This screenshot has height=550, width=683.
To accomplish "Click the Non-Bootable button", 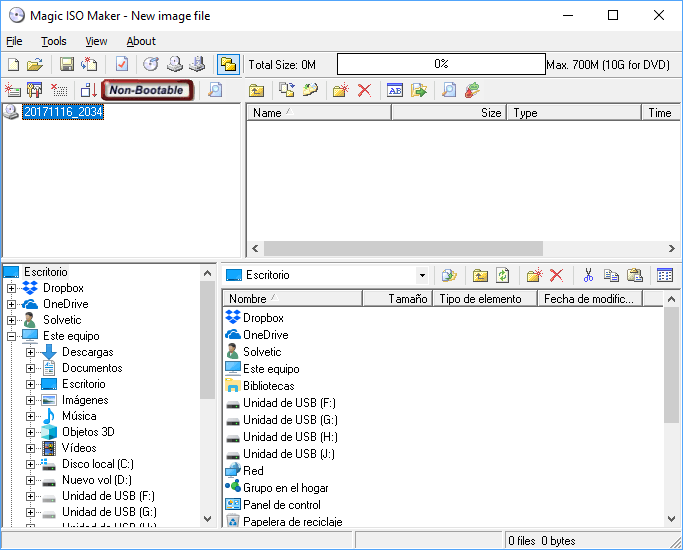I will click(x=147, y=90).
